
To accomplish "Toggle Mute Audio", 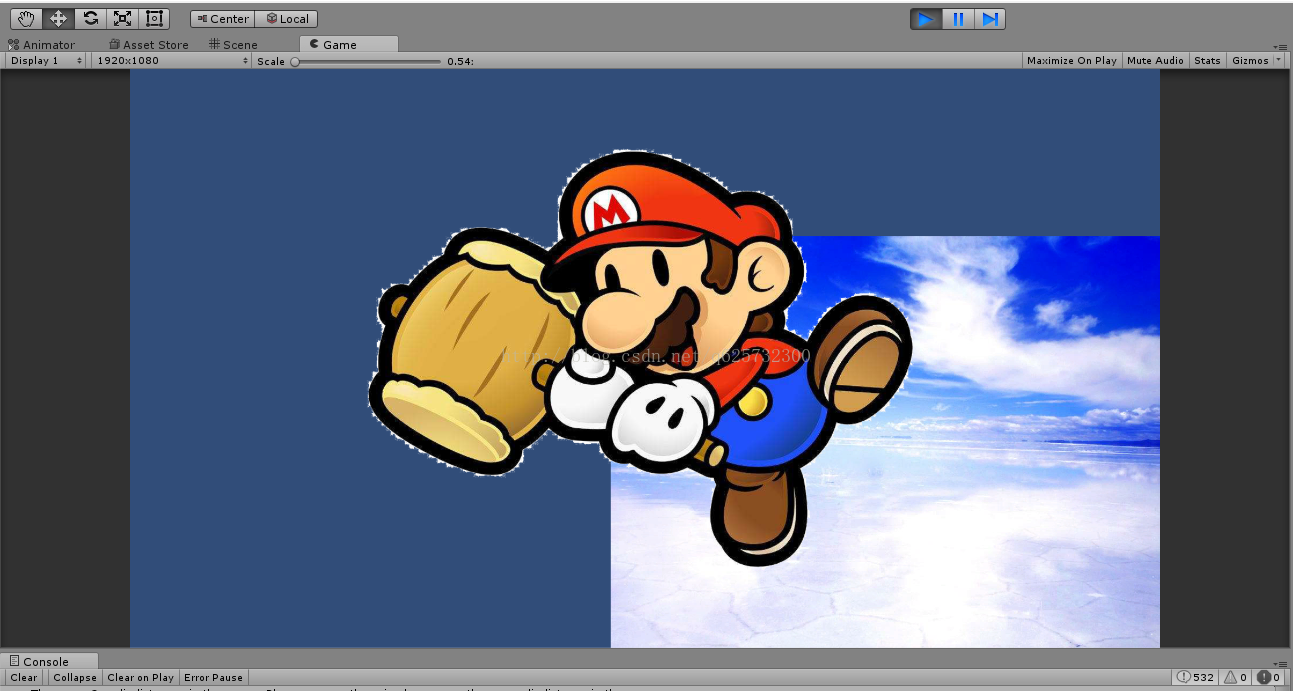I will click(1155, 61).
